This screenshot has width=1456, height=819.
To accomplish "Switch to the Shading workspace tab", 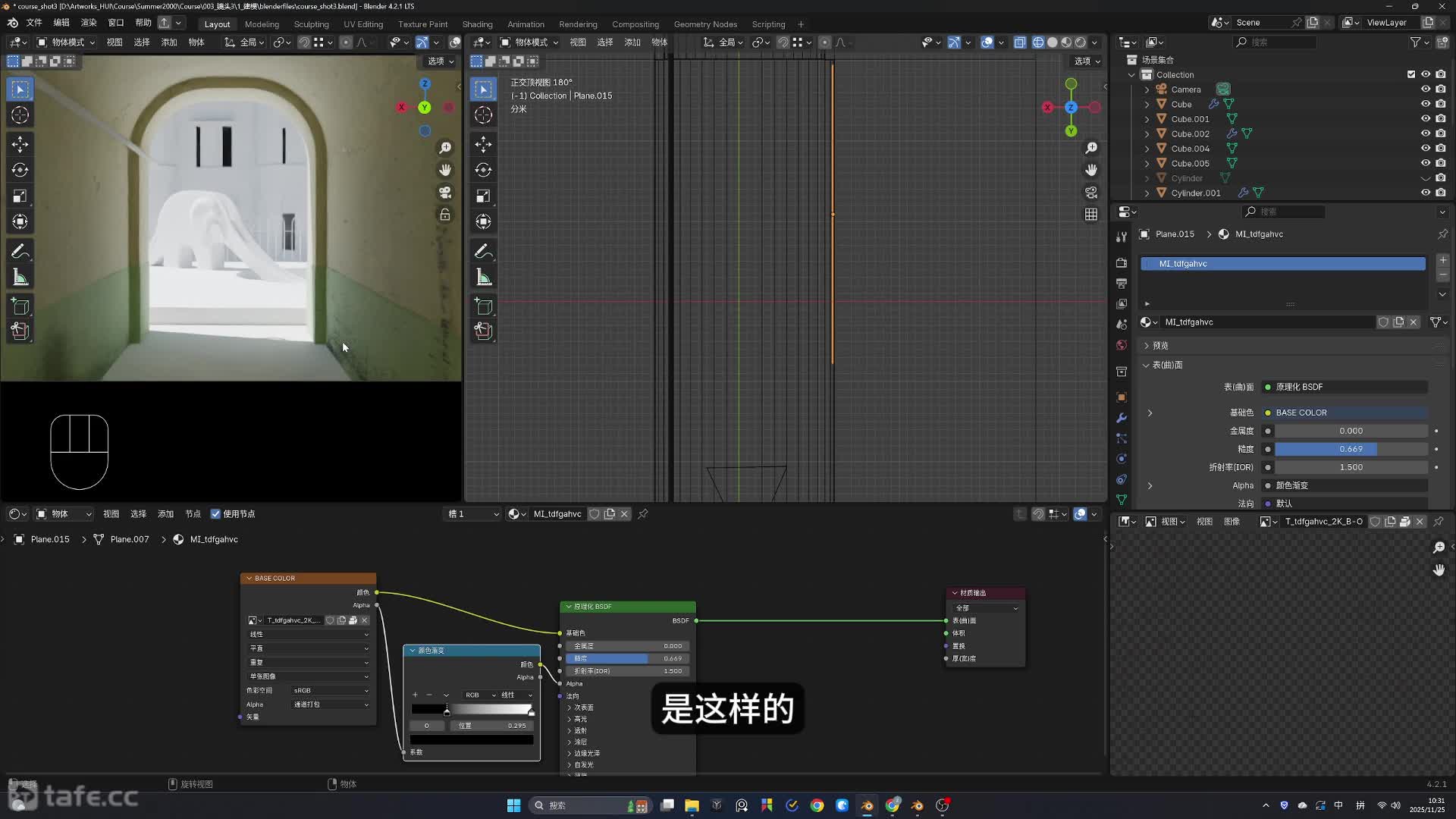I will click(477, 24).
